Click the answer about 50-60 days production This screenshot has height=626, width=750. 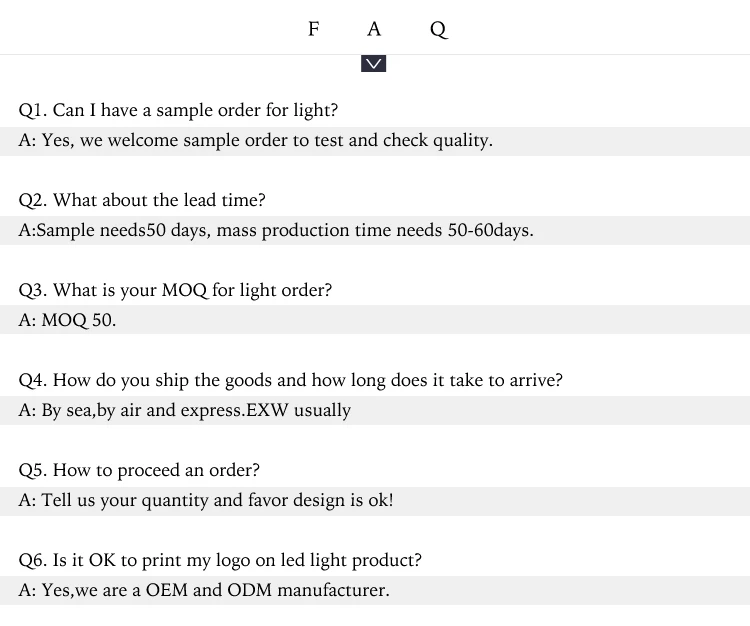276,231
